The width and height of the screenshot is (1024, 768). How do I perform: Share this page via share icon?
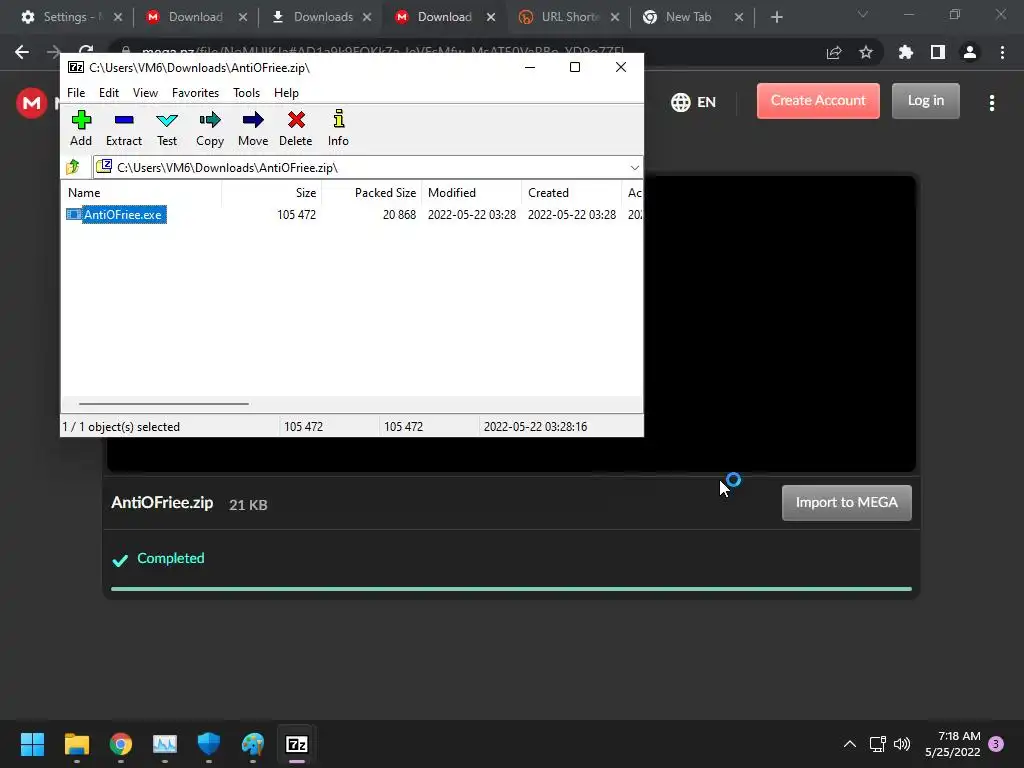834,52
